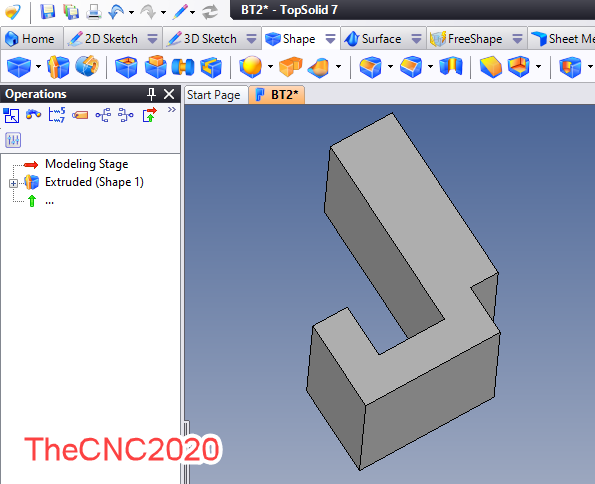The width and height of the screenshot is (595, 484).
Task: Switch to the 2D Sketch tab
Action: coord(110,39)
